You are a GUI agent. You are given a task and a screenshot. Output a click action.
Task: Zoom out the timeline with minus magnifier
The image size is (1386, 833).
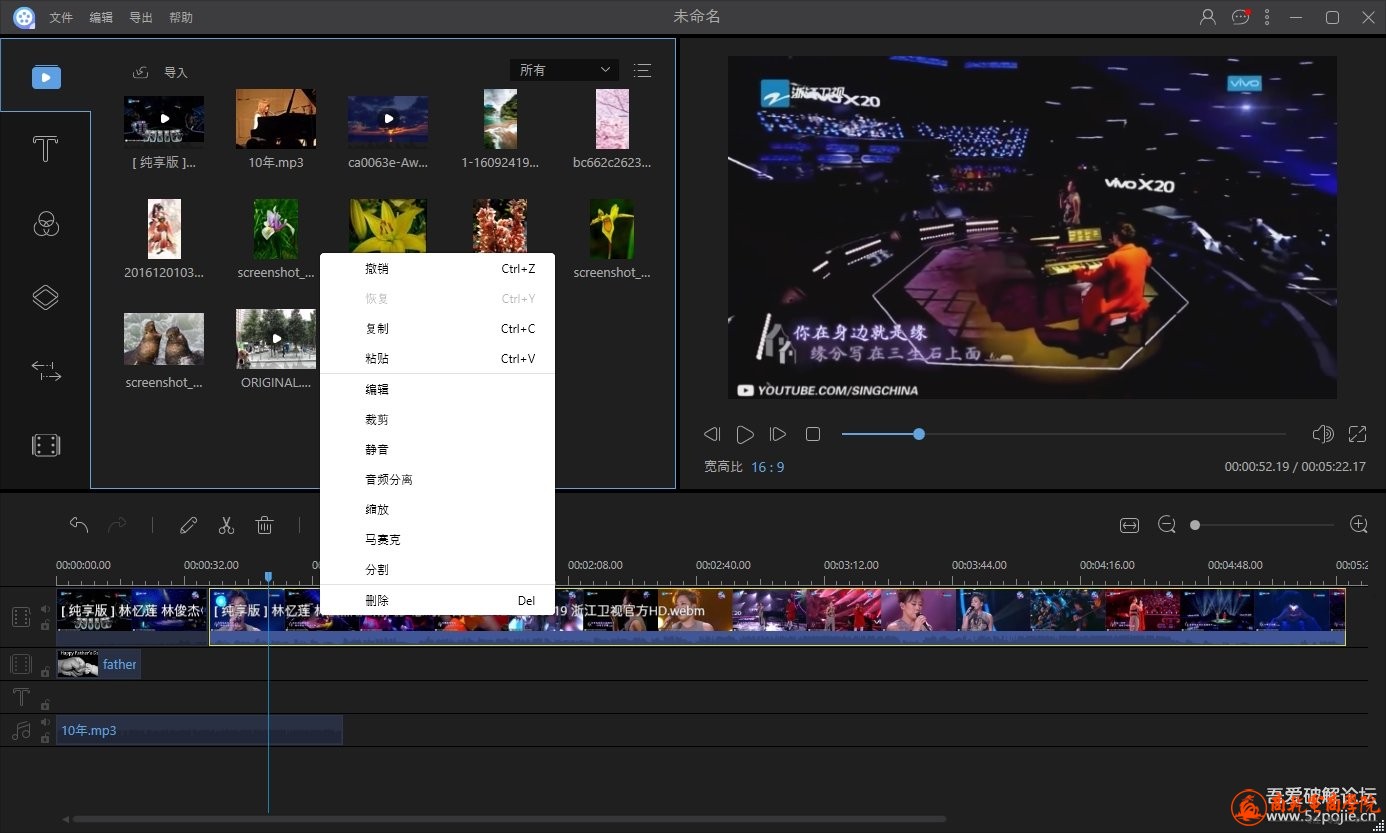pyautogui.click(x=1166, y=525)
